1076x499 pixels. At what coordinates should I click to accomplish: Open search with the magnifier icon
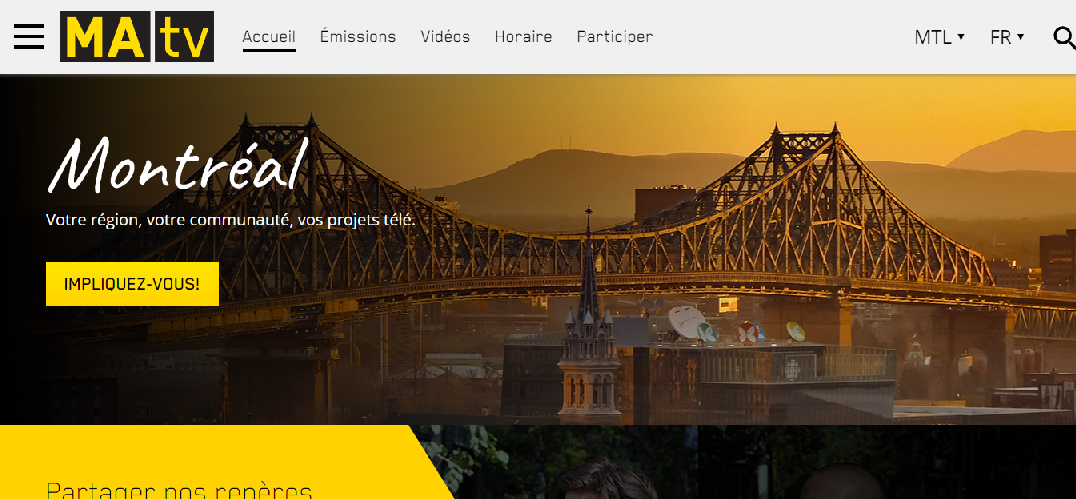pyautogui.click(x=1064, y=38)
